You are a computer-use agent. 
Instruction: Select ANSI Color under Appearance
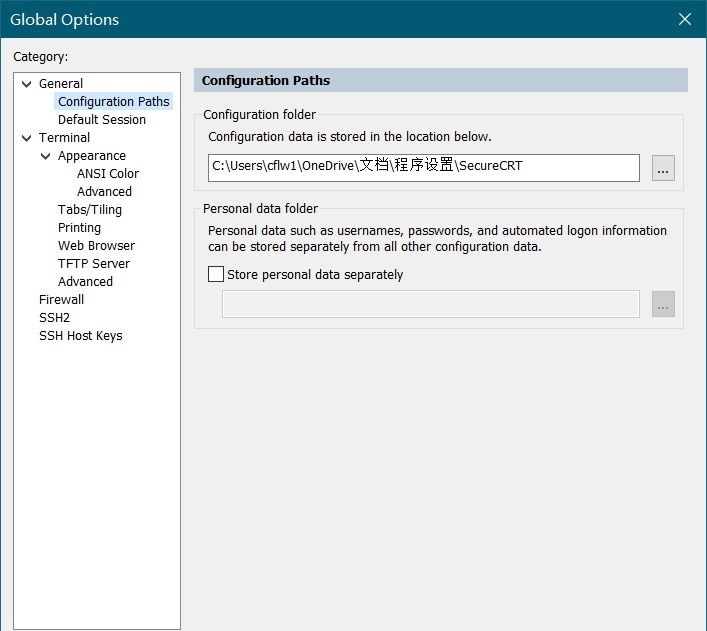coord(108,174)
